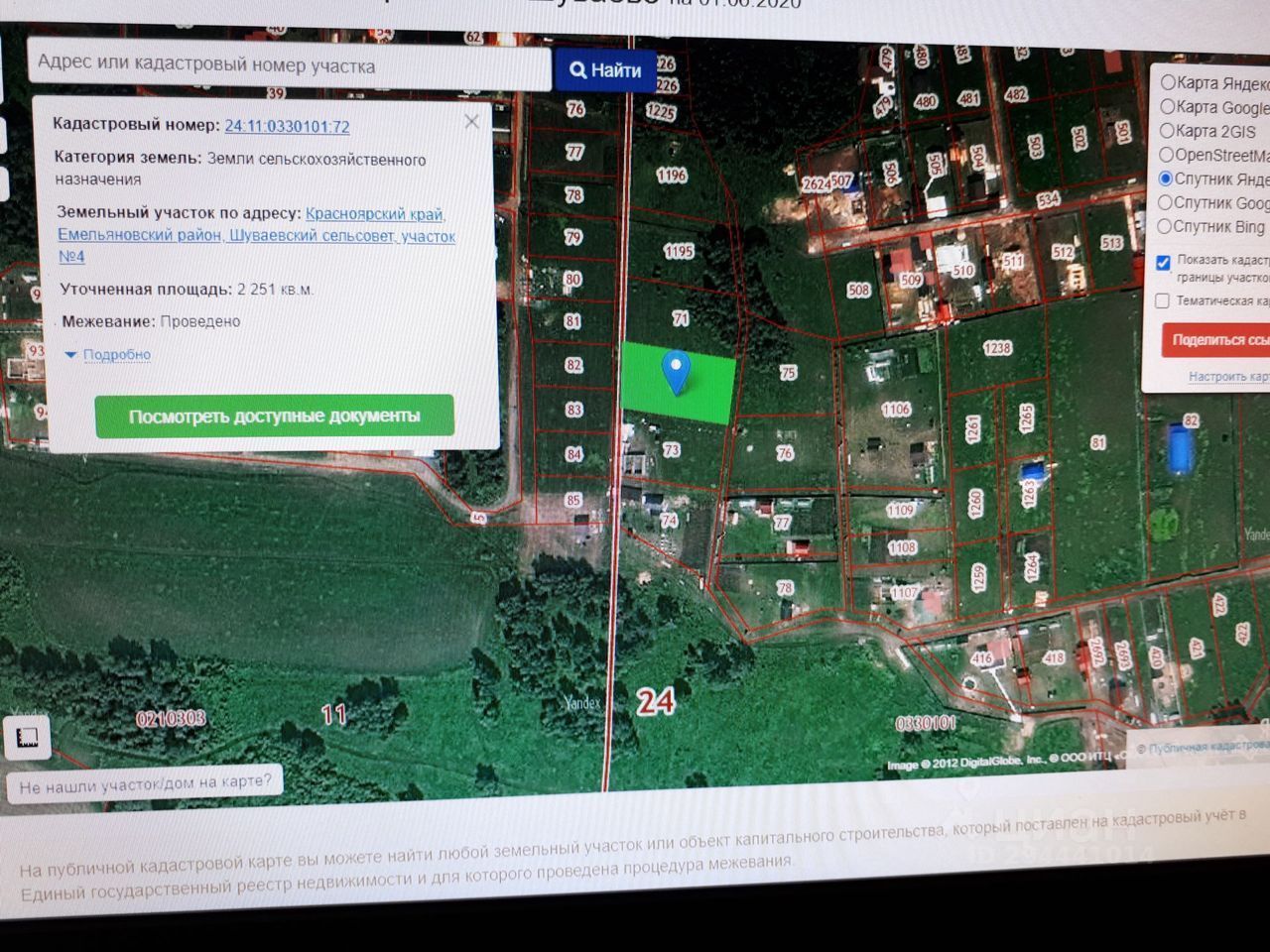The width and height of the screenshot is (1270, 952).
Task: Select the Карта Яндекс radio option
Action: click(x=1168, y=83)
